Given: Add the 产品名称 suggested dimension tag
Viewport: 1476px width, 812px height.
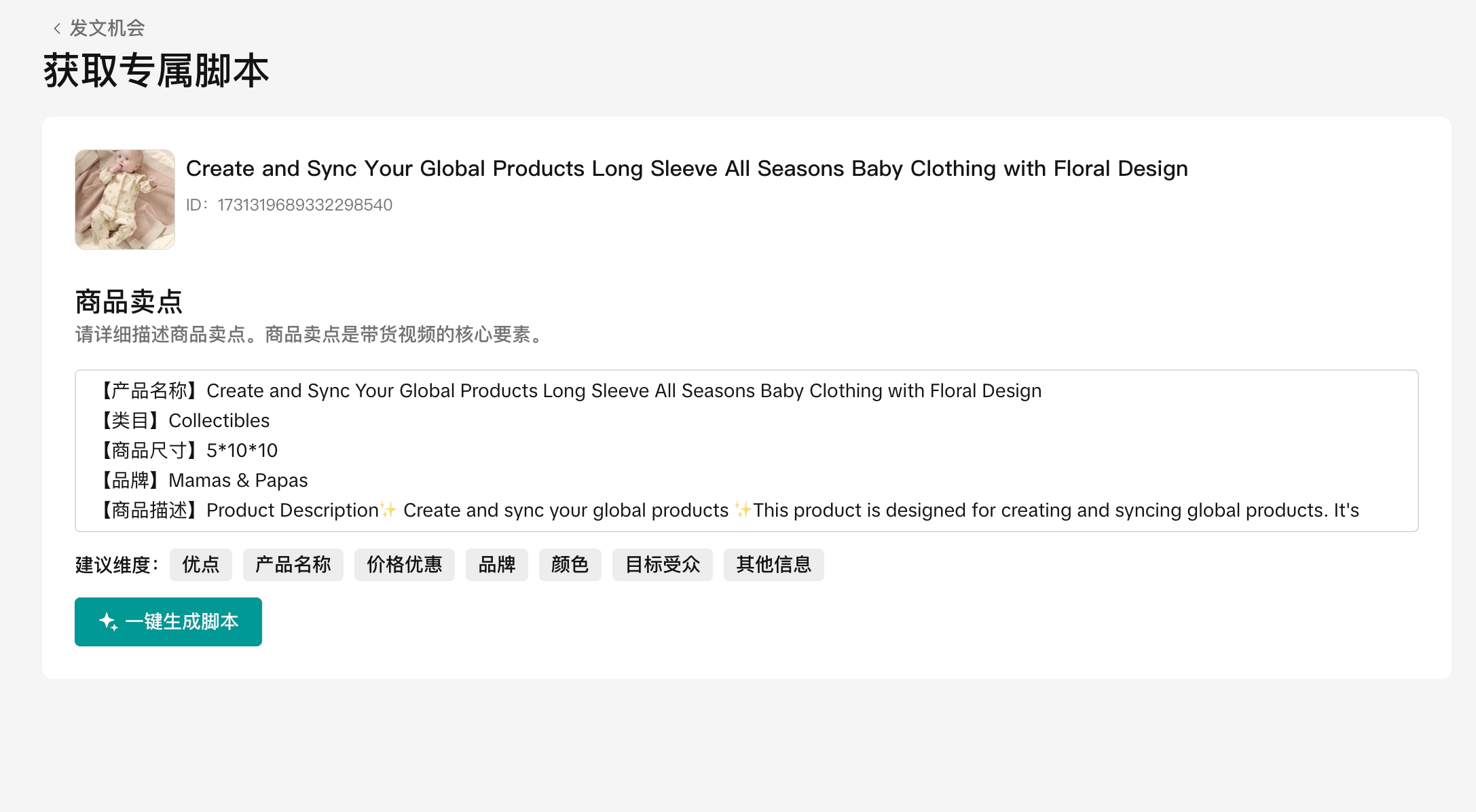Looking at the screenshot, I should pyautogui.click(x=293, y=565).
